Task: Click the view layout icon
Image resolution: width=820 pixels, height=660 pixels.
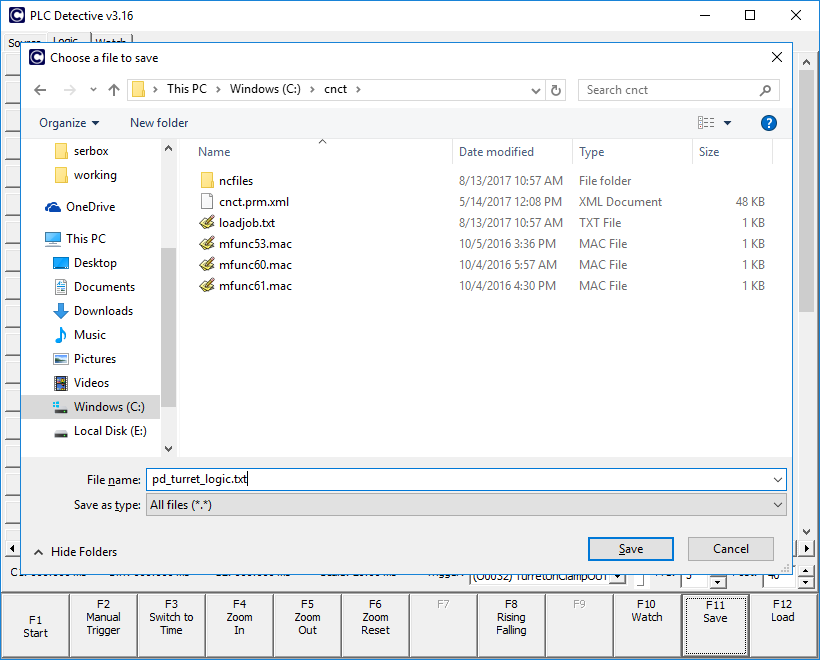Action: [x=706, y=123]
